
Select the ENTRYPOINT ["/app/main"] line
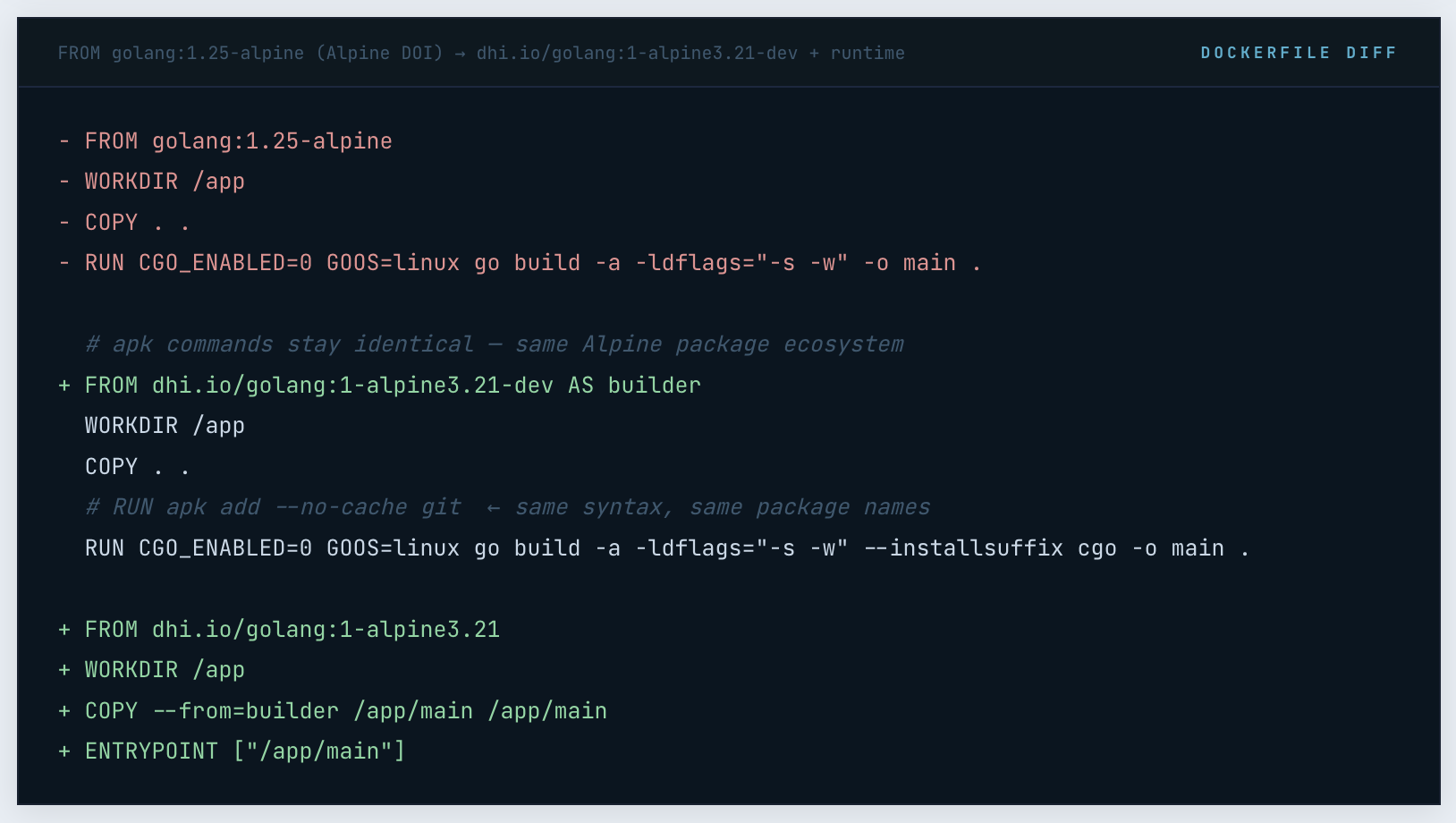click(x=244, y=751)
